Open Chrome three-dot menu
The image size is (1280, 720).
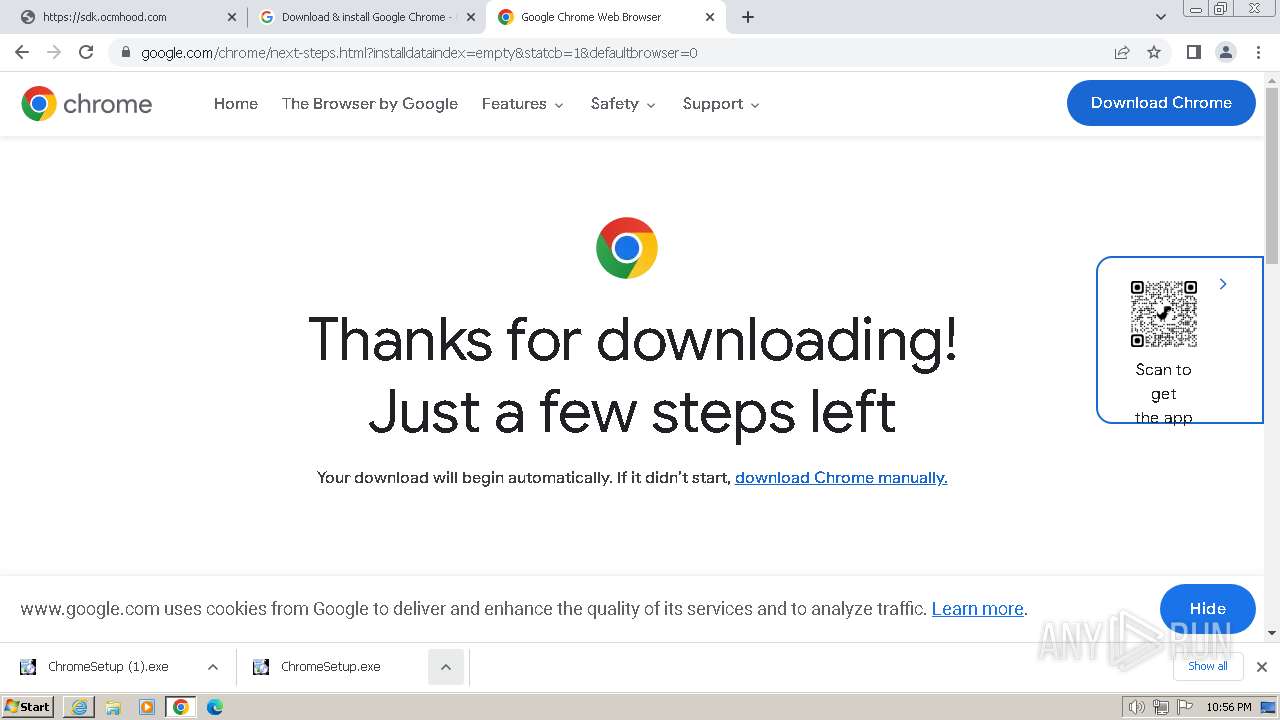(x=1258, y=52)
